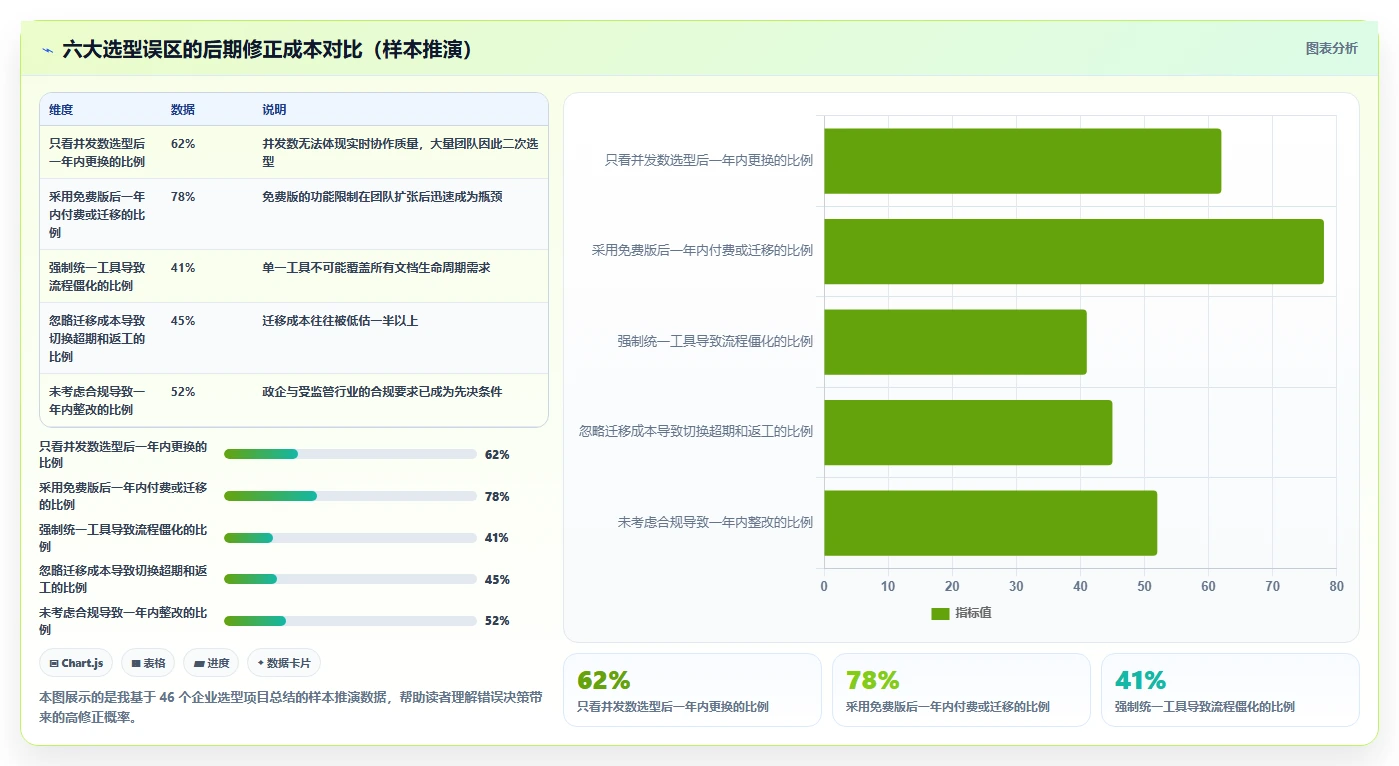Viewport: 1399px width, 766px height.
Task: Click description 单一工具不可能覆盖所有文档生命周期需求
Action: point(376,268)
